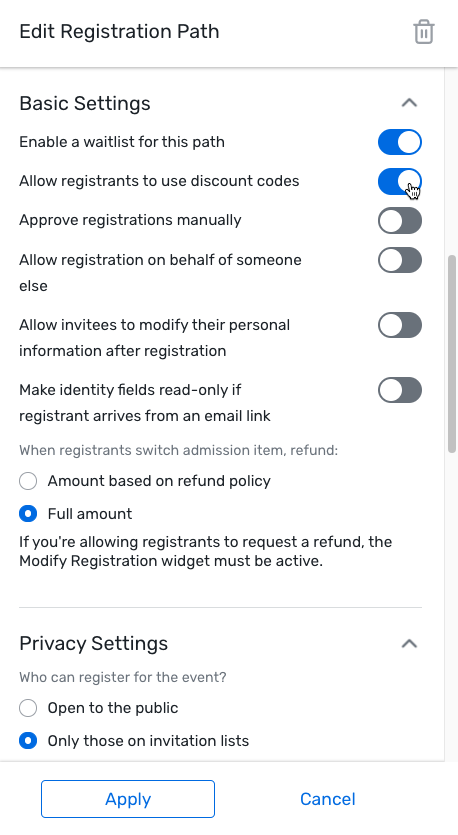Select Amount based on refund policy
Image resolution: width=458 pixels, height=835 pixels.
[28, 481]
